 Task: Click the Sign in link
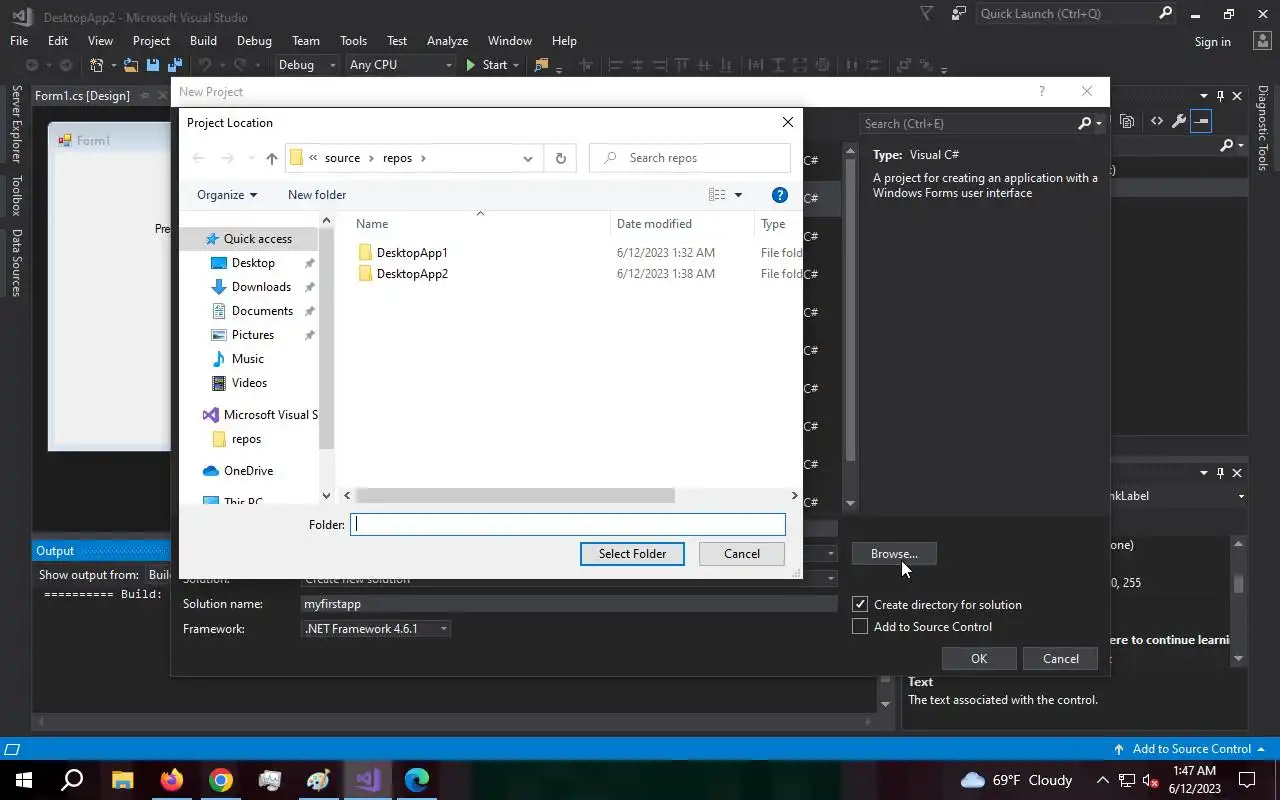tap(1212, 42)
